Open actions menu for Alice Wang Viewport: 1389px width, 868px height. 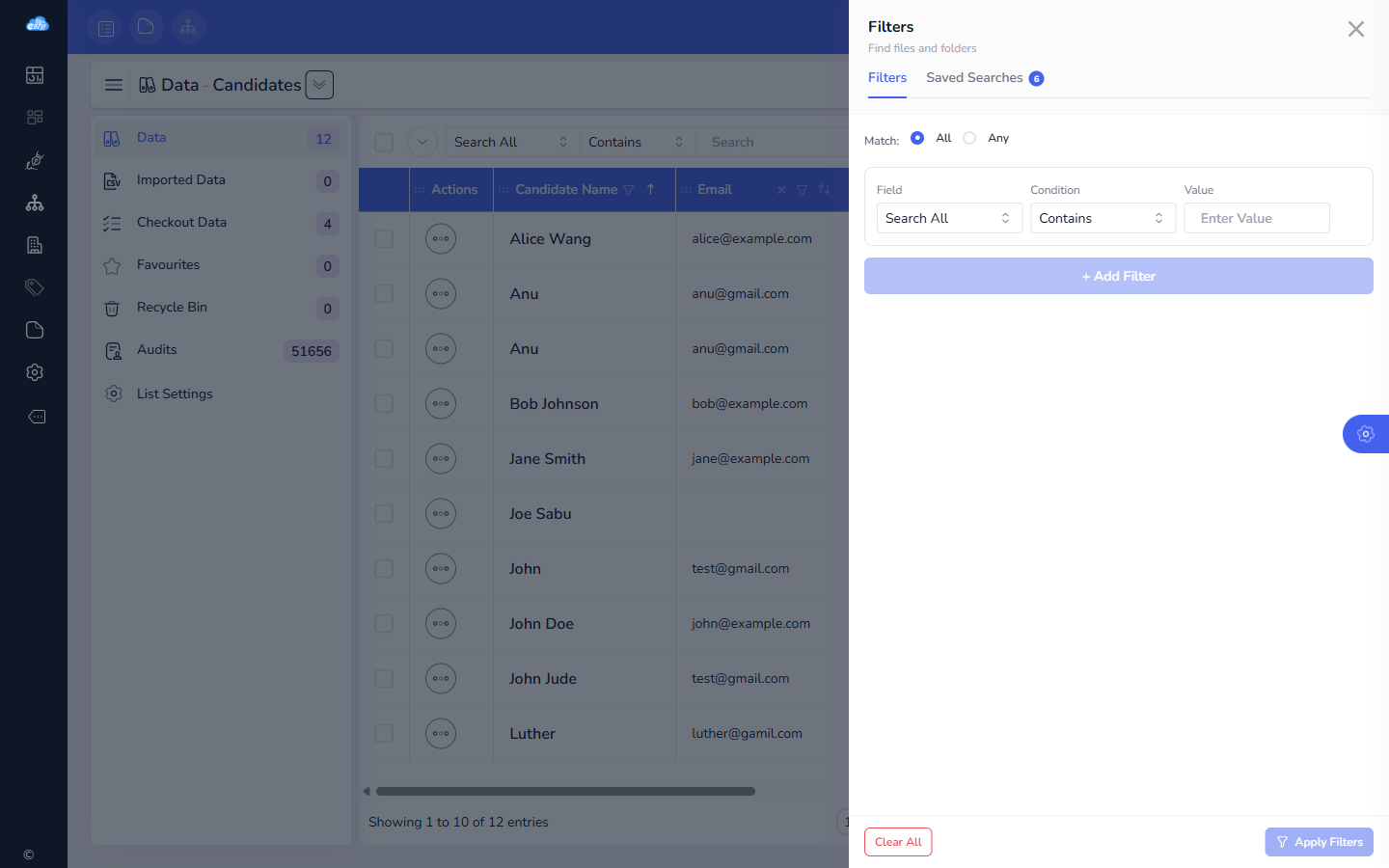coord(441,238)
